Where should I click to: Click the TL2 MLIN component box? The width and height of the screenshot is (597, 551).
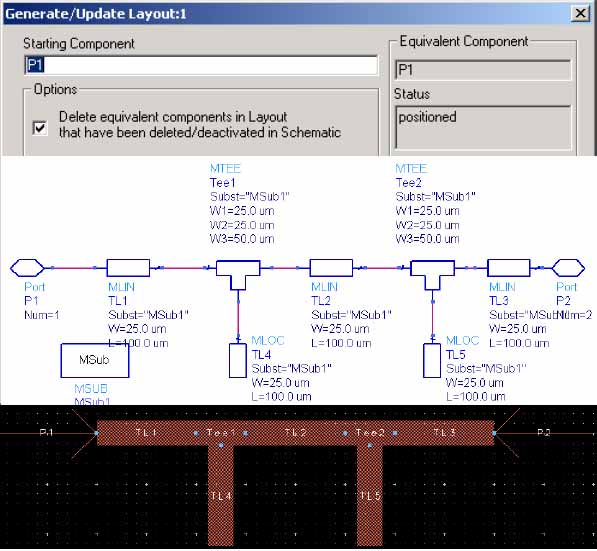(331, 268)
